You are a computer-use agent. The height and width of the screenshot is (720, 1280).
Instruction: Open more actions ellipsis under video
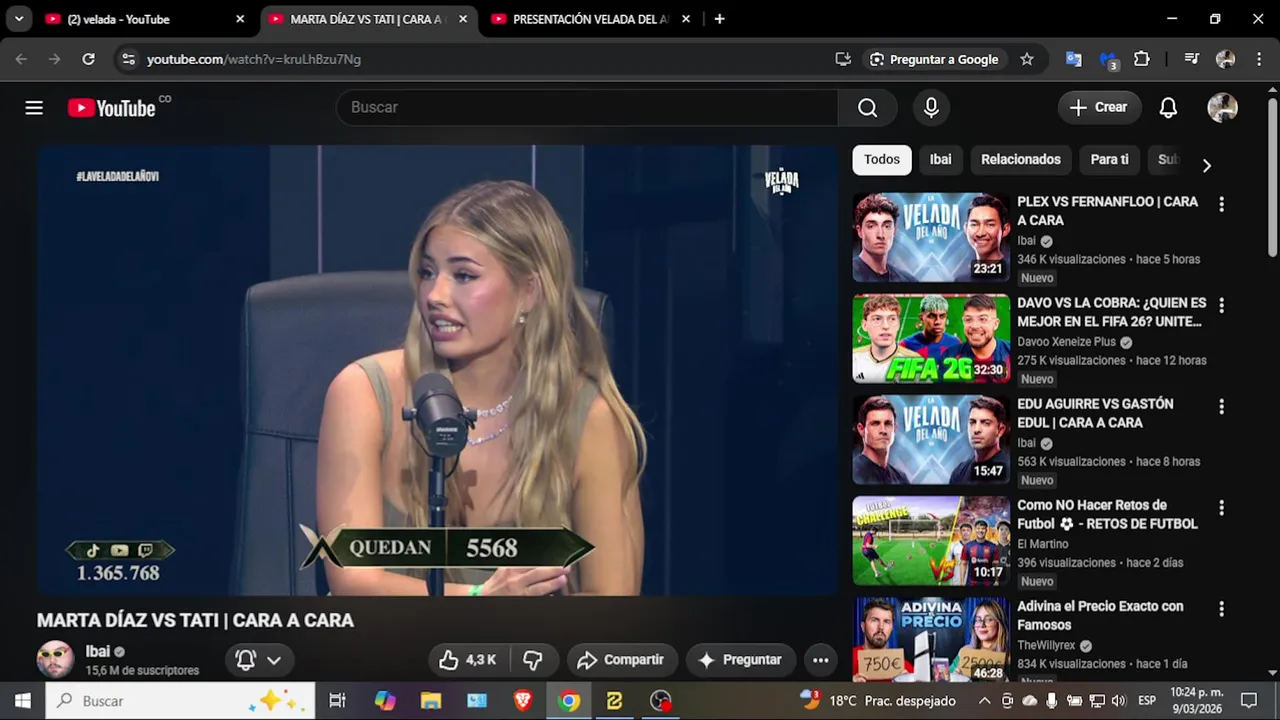[820, 660]
